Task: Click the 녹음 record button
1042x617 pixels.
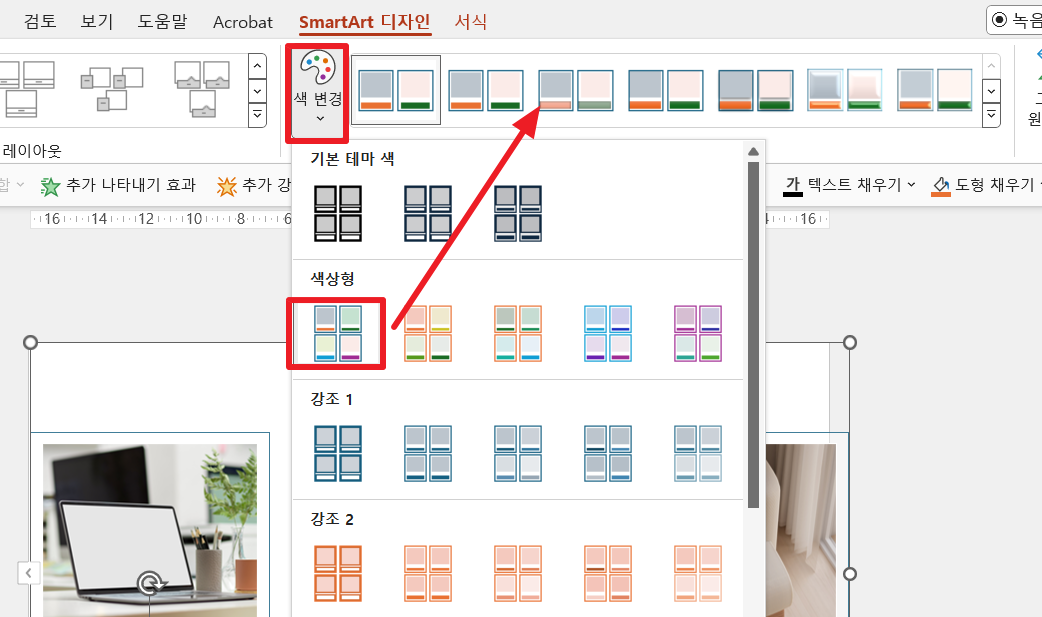Action: coord(1015,20)
